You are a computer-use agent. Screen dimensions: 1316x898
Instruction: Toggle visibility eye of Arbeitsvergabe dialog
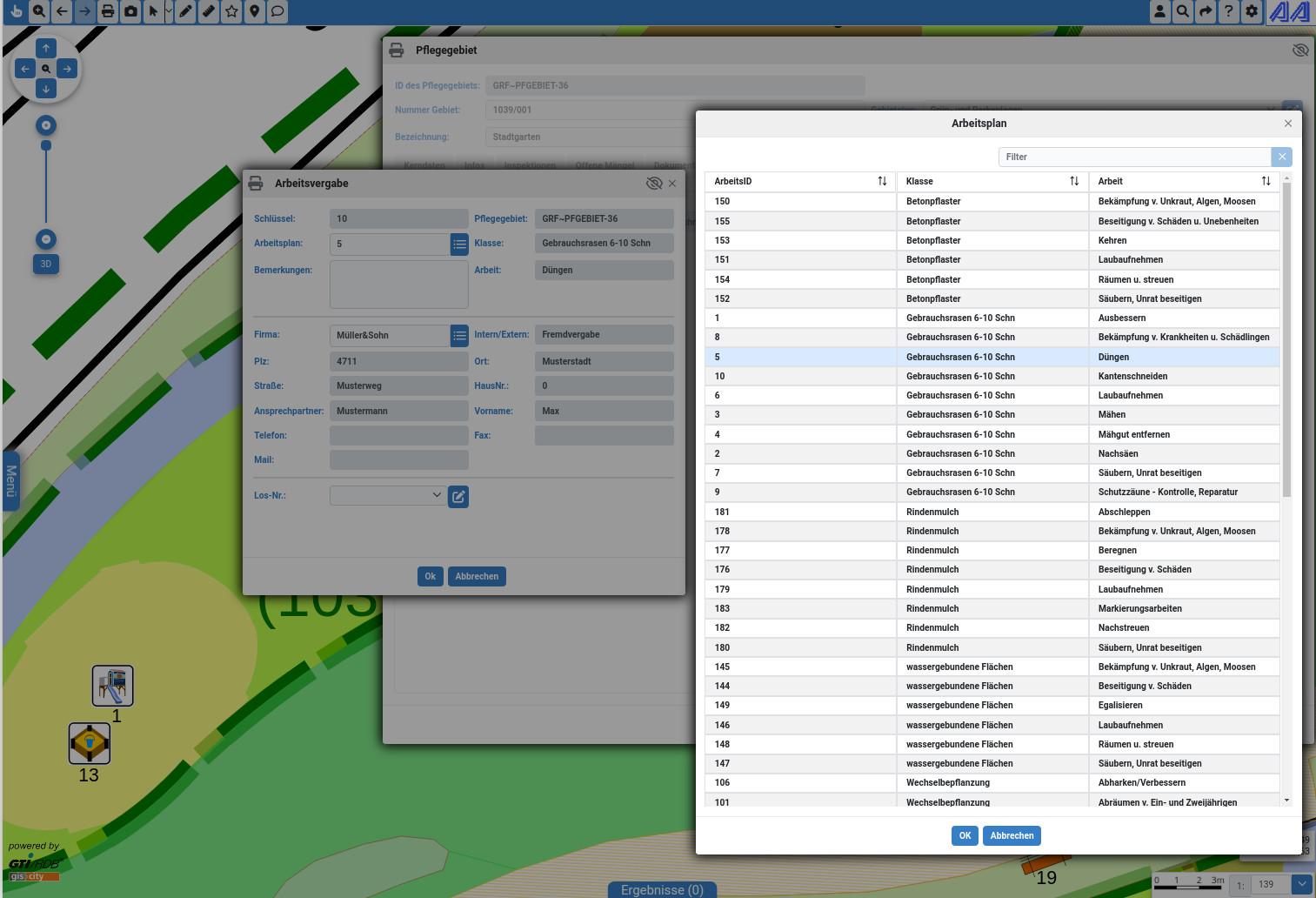(x=654, y=184)
